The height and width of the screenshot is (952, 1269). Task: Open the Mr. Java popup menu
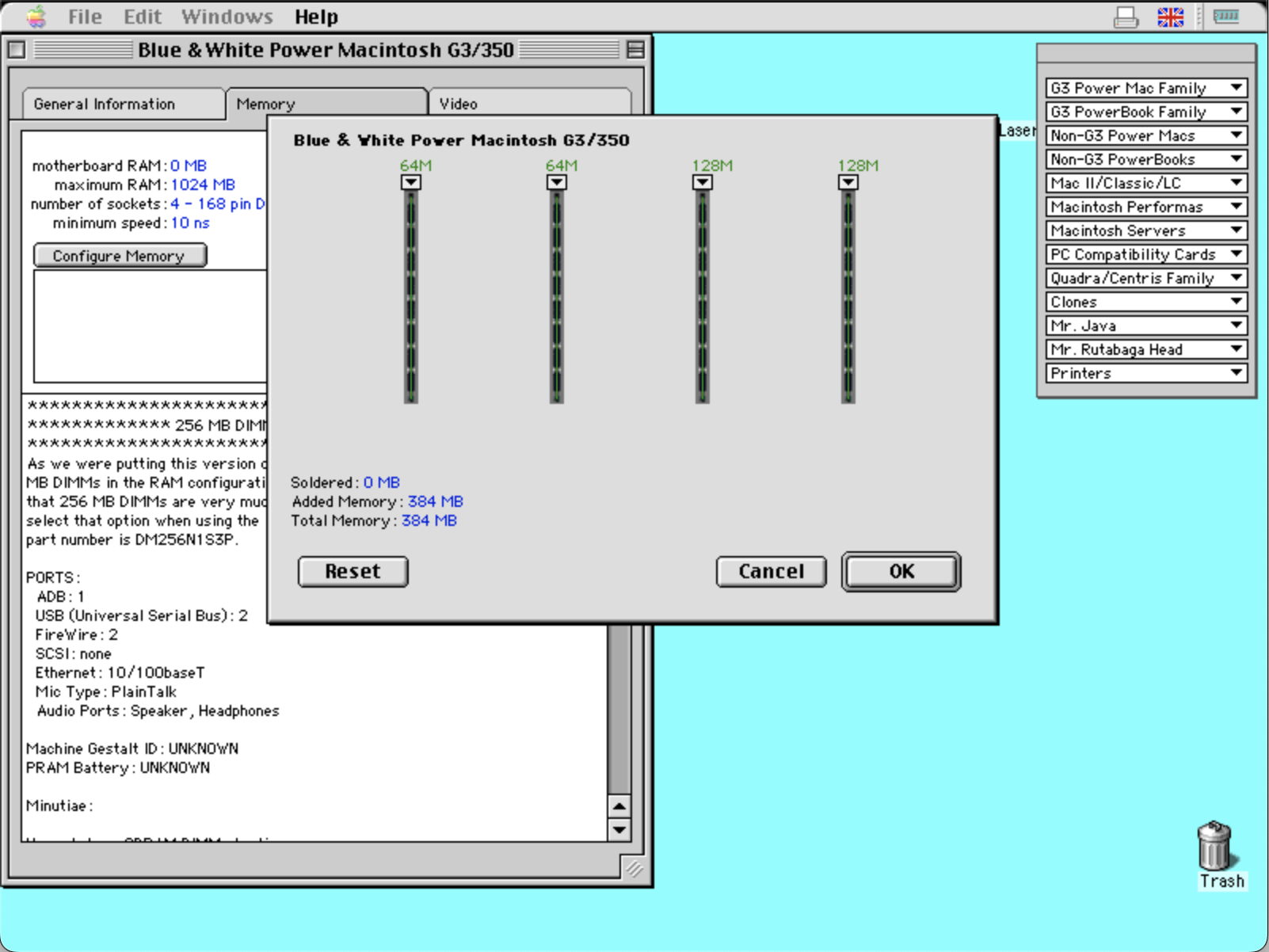point(1146,326)
